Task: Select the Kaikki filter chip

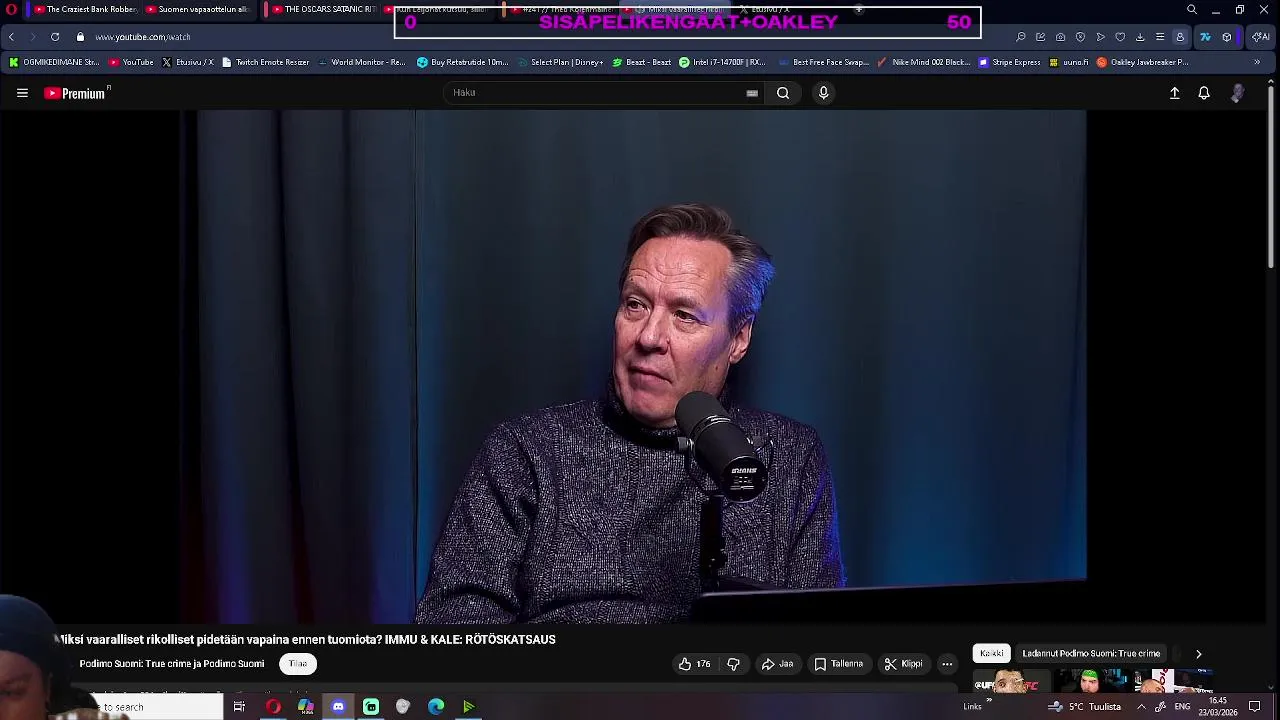Action: pyautogui.click(x=992, y=653)
